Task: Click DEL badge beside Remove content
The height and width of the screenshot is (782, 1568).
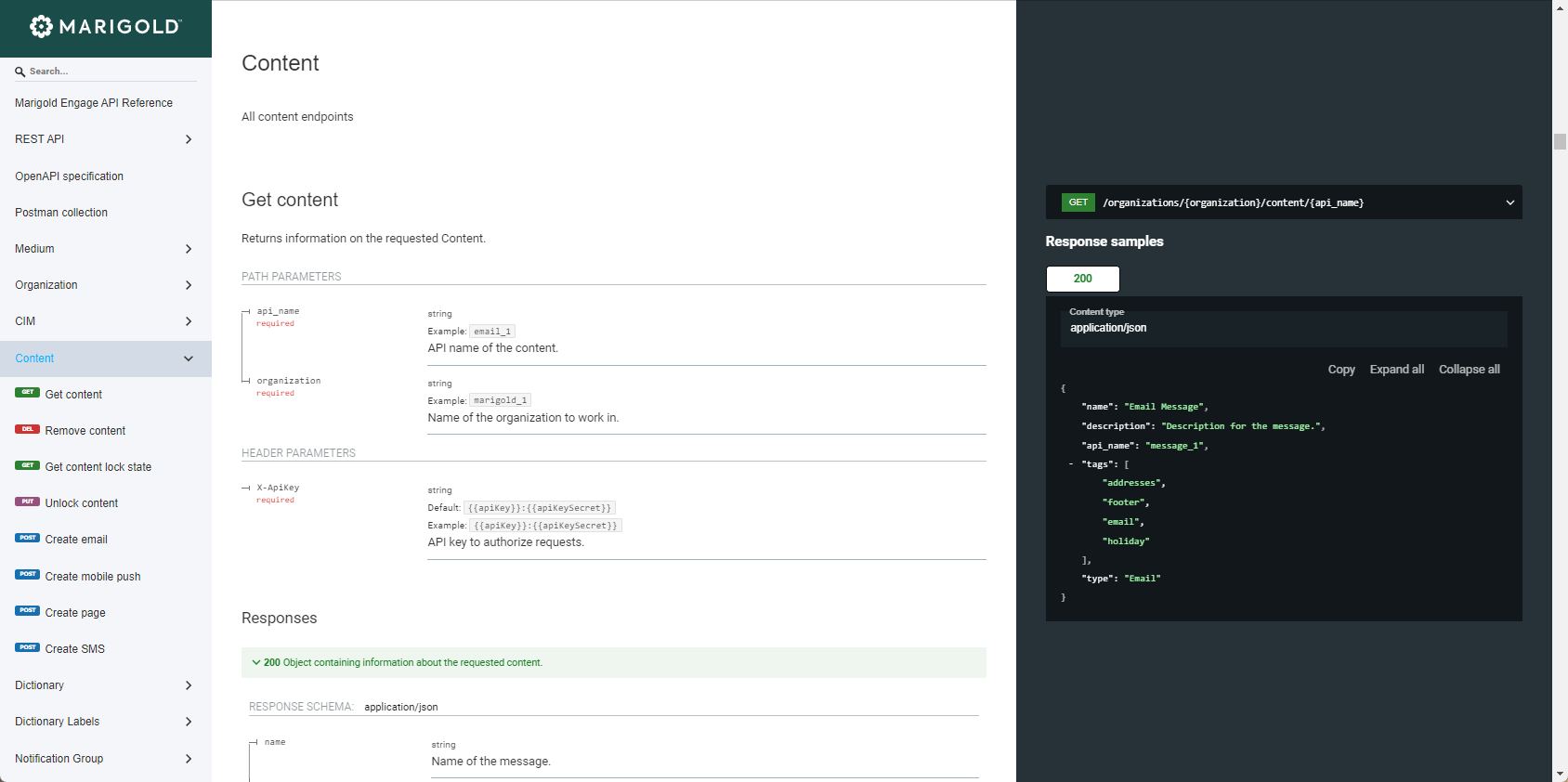Action: tap(27, 429)
